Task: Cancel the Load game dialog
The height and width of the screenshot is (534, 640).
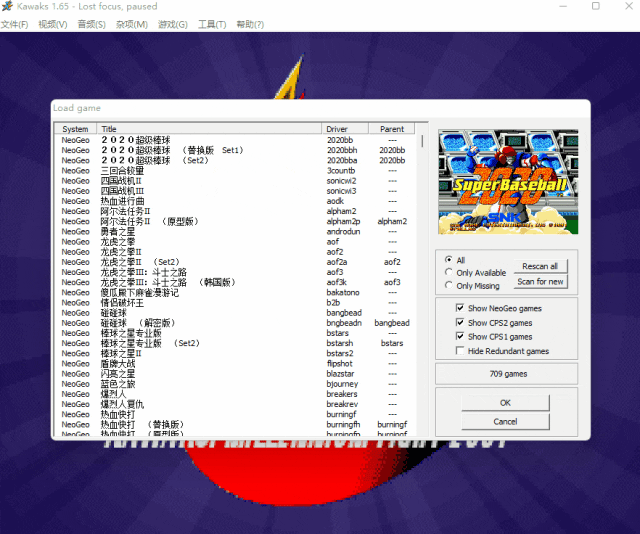Action: click(x=505, y=421)
